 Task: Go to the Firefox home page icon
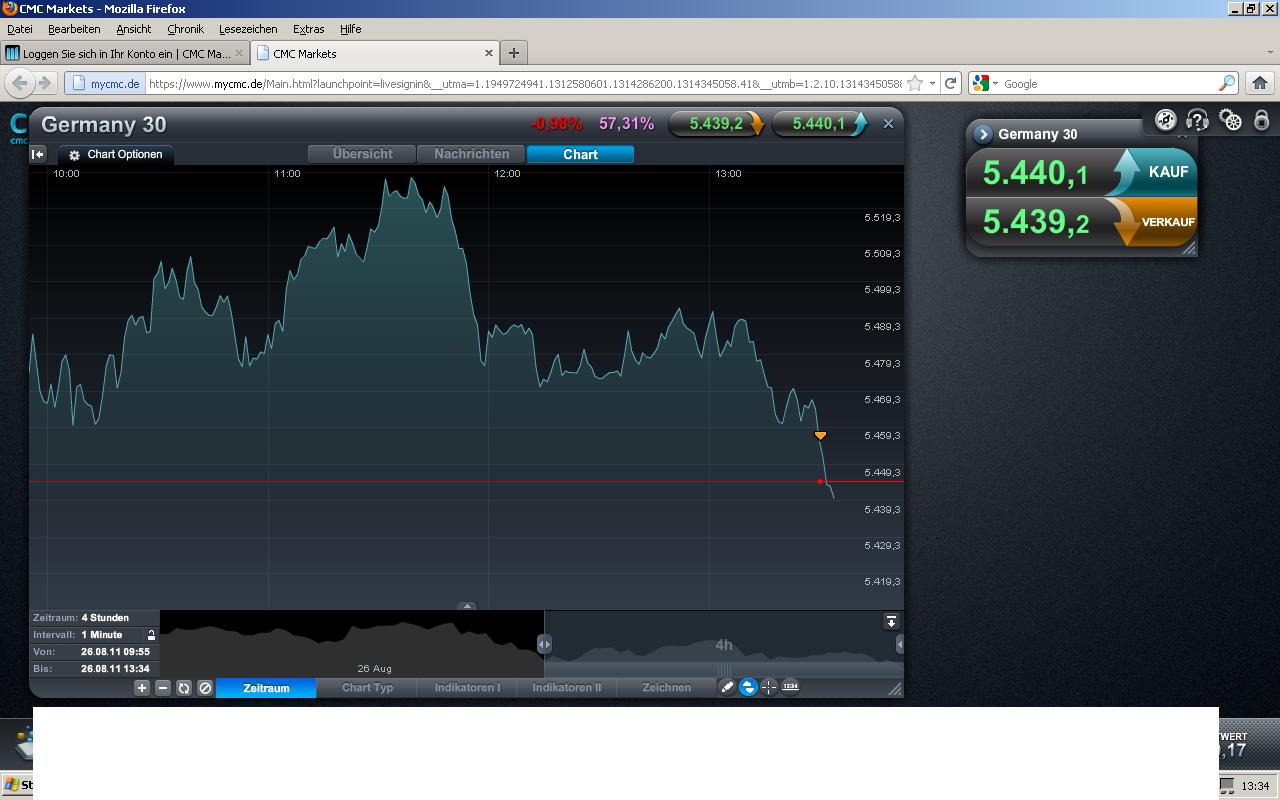(x=1260, y=83)
